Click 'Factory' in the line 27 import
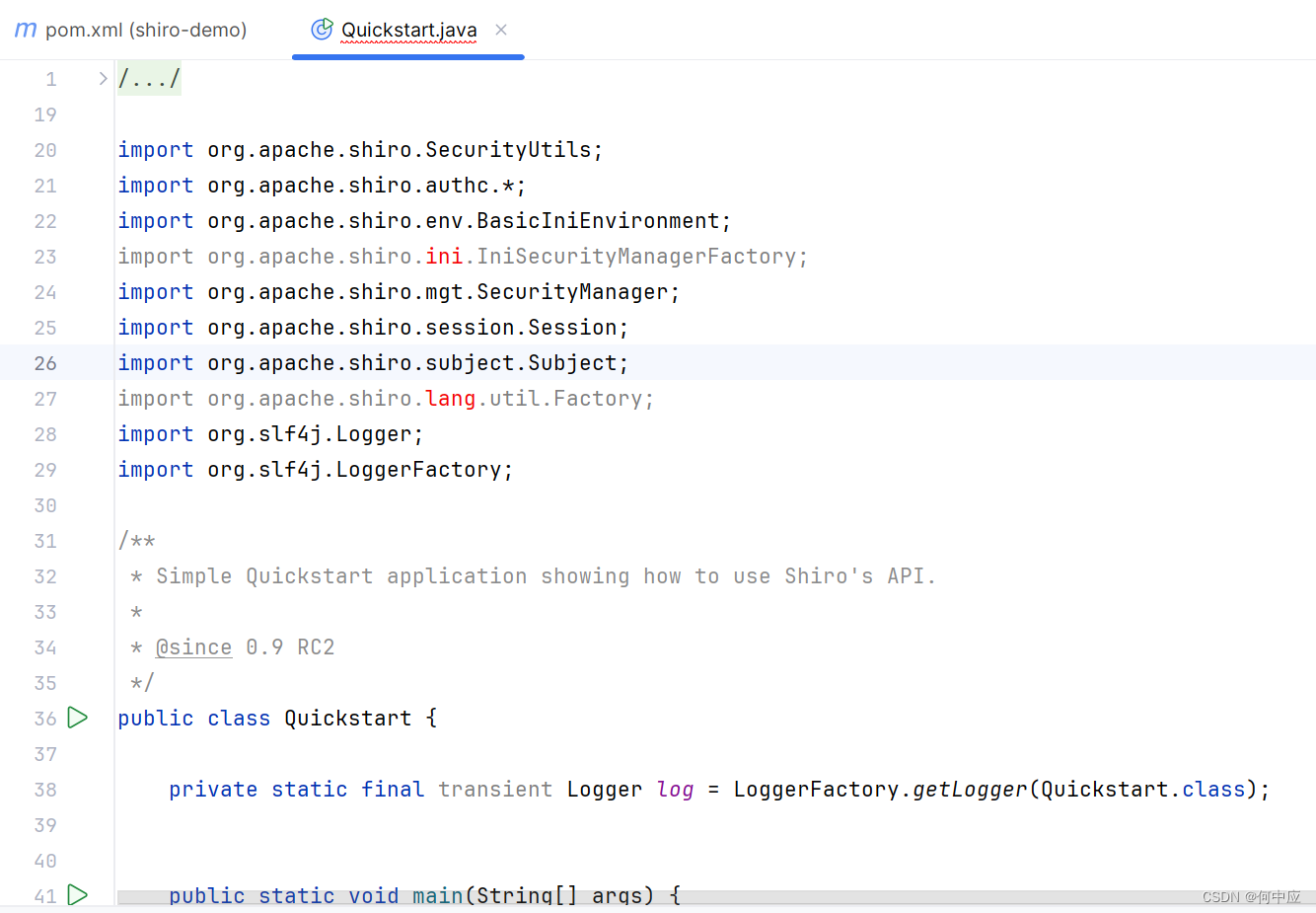Viewport: 1316px width, 913px height. 598,399
